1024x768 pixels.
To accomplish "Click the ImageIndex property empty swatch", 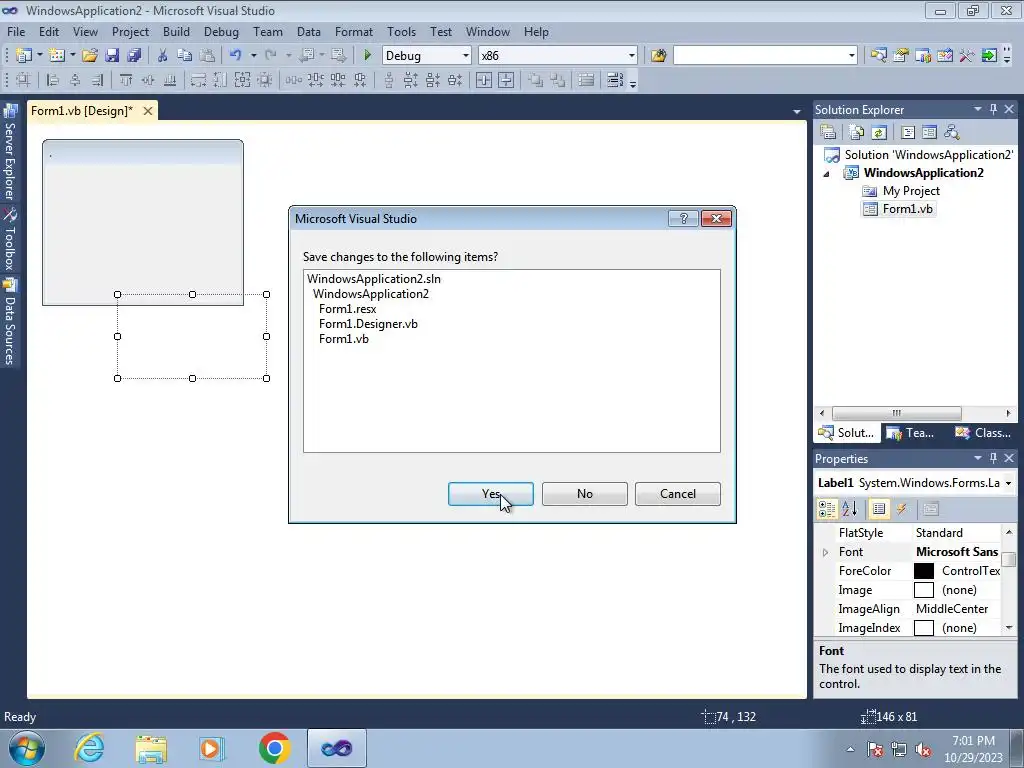I will tap(923, 628).
